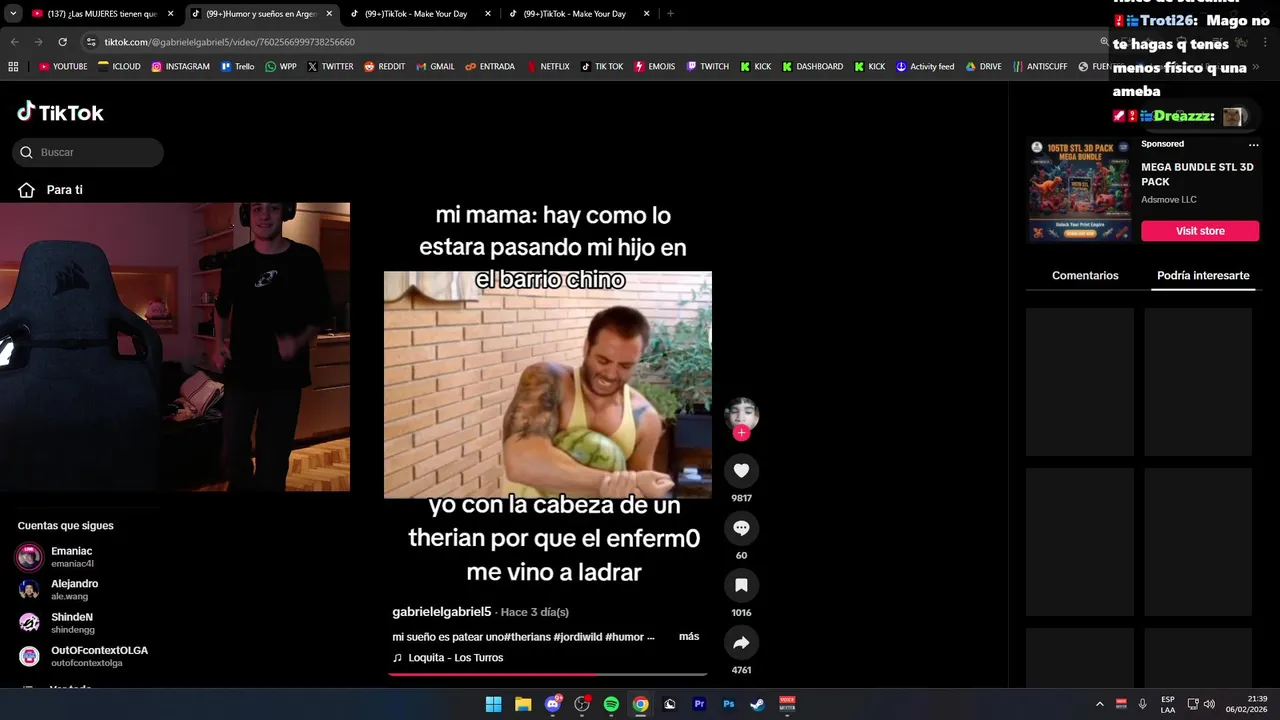Image resolution: width=1280 pixels, height=720 pixels.
Task: Expand caption with 'más'
Action: click(x=689, y=637)
